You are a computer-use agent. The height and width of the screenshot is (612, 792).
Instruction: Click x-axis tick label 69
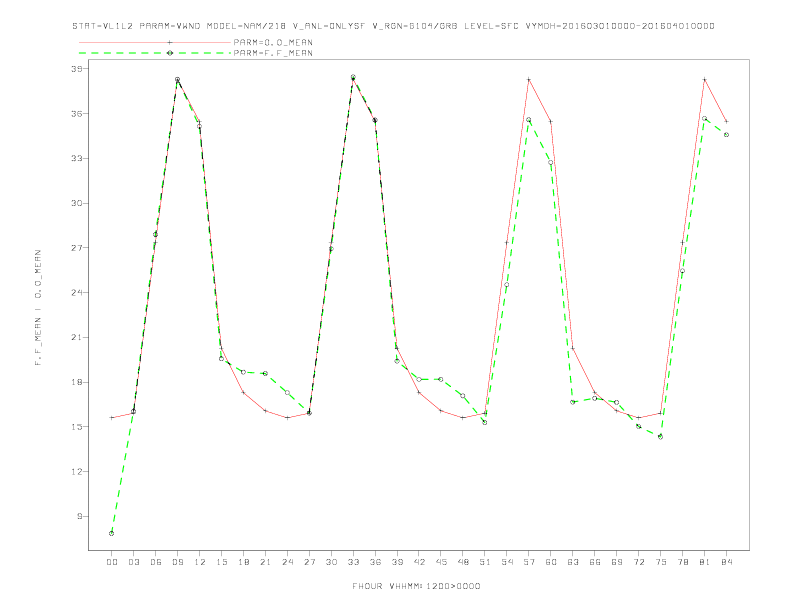[617, 562]
